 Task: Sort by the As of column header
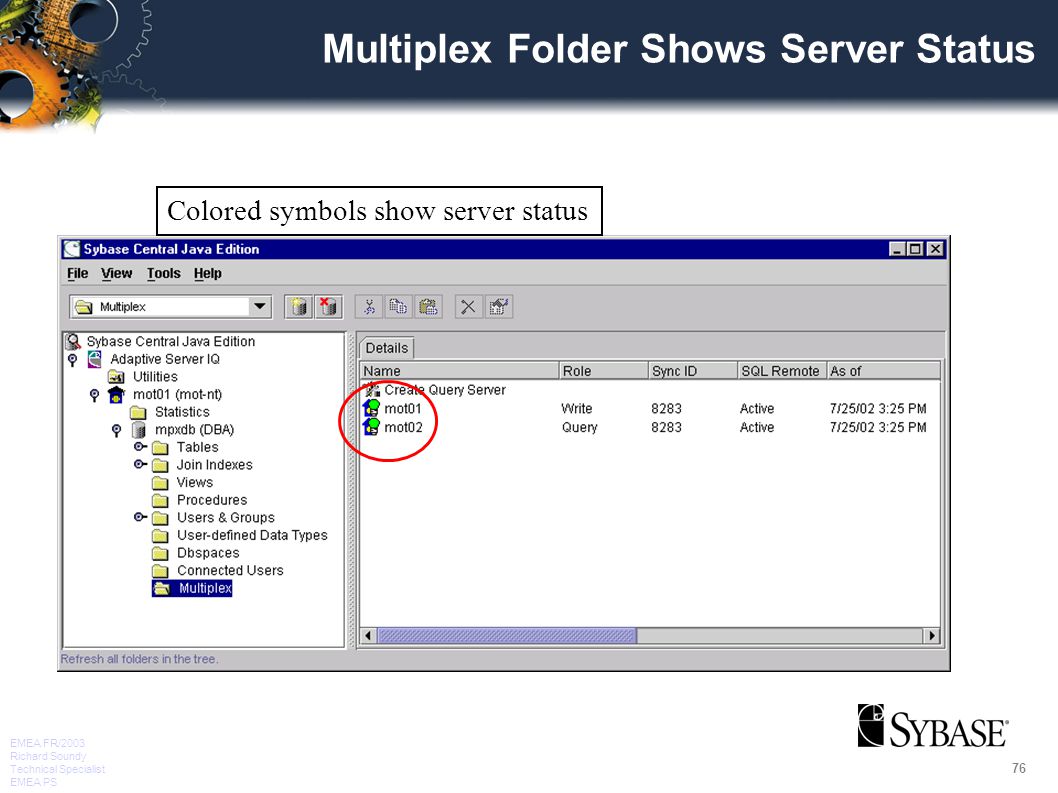tap(883, 371)
